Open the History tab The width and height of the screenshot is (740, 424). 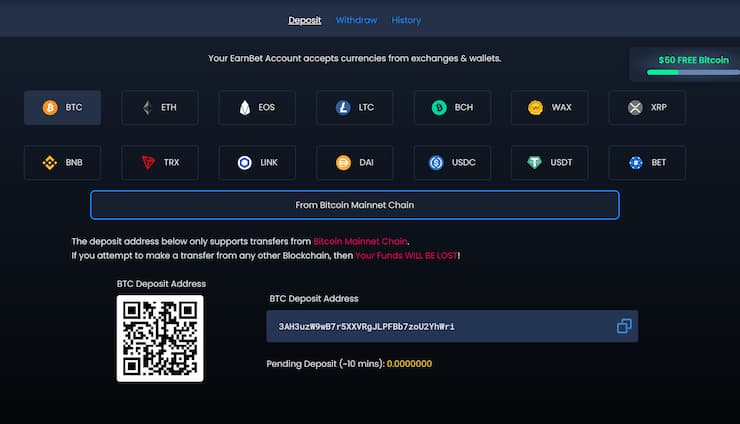coord(406,20)
